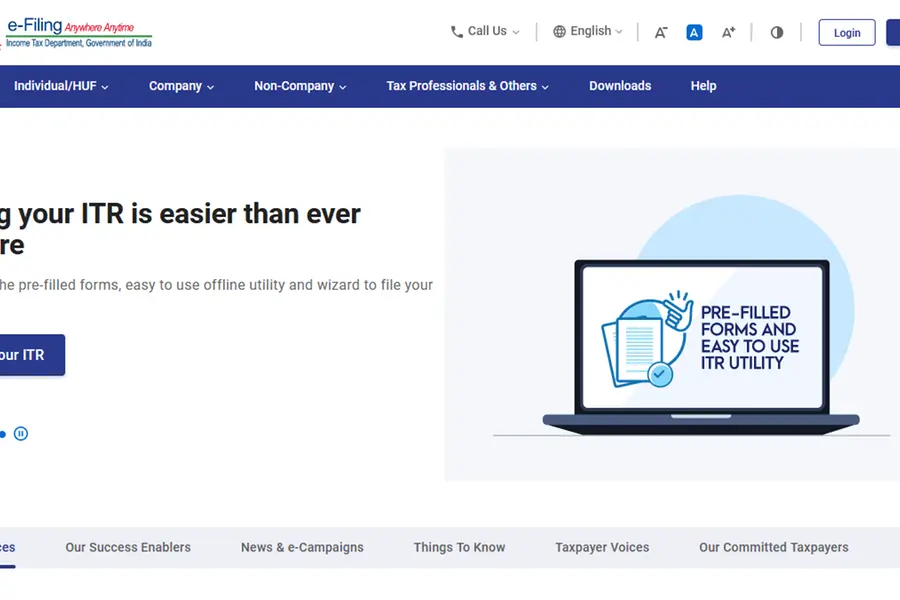Open the Call Us dropdown
Viewport: 900px width, 600px height.
tap(486, 32)
